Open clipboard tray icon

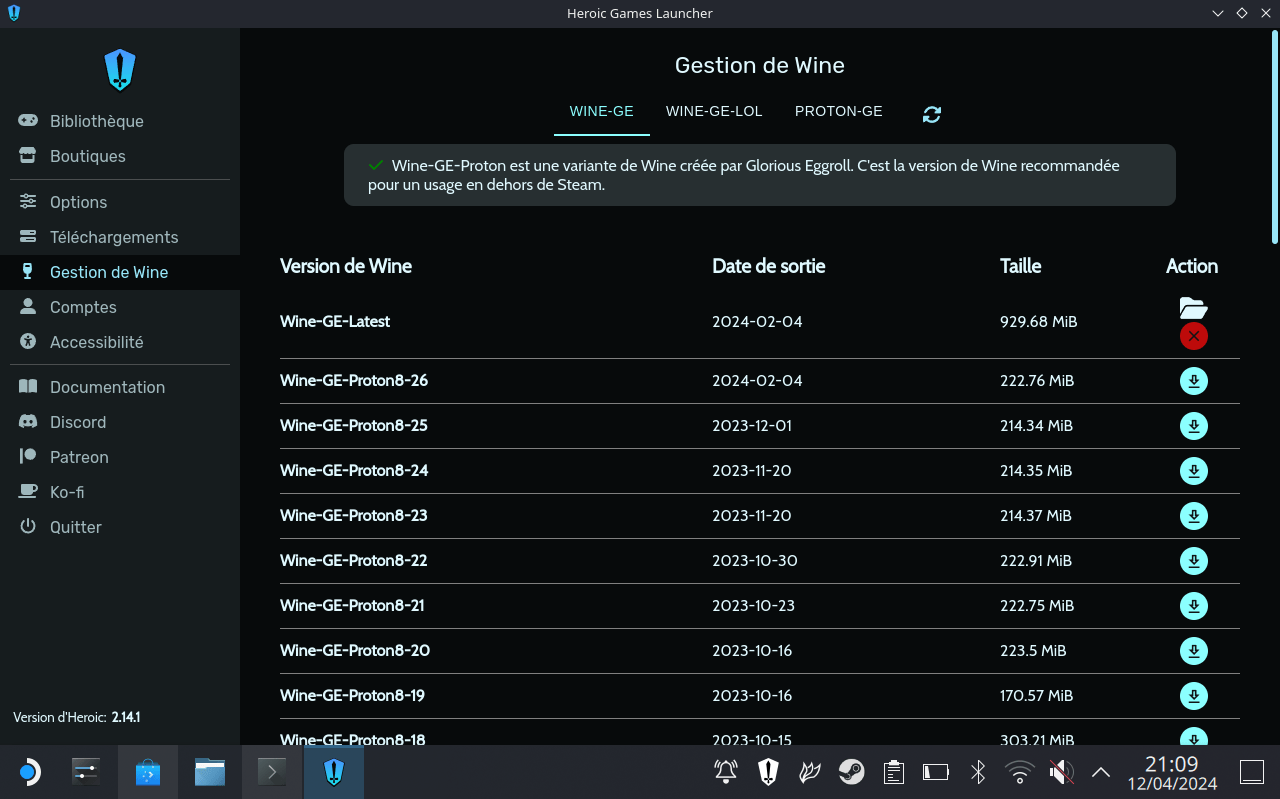[x=894, y=772]
